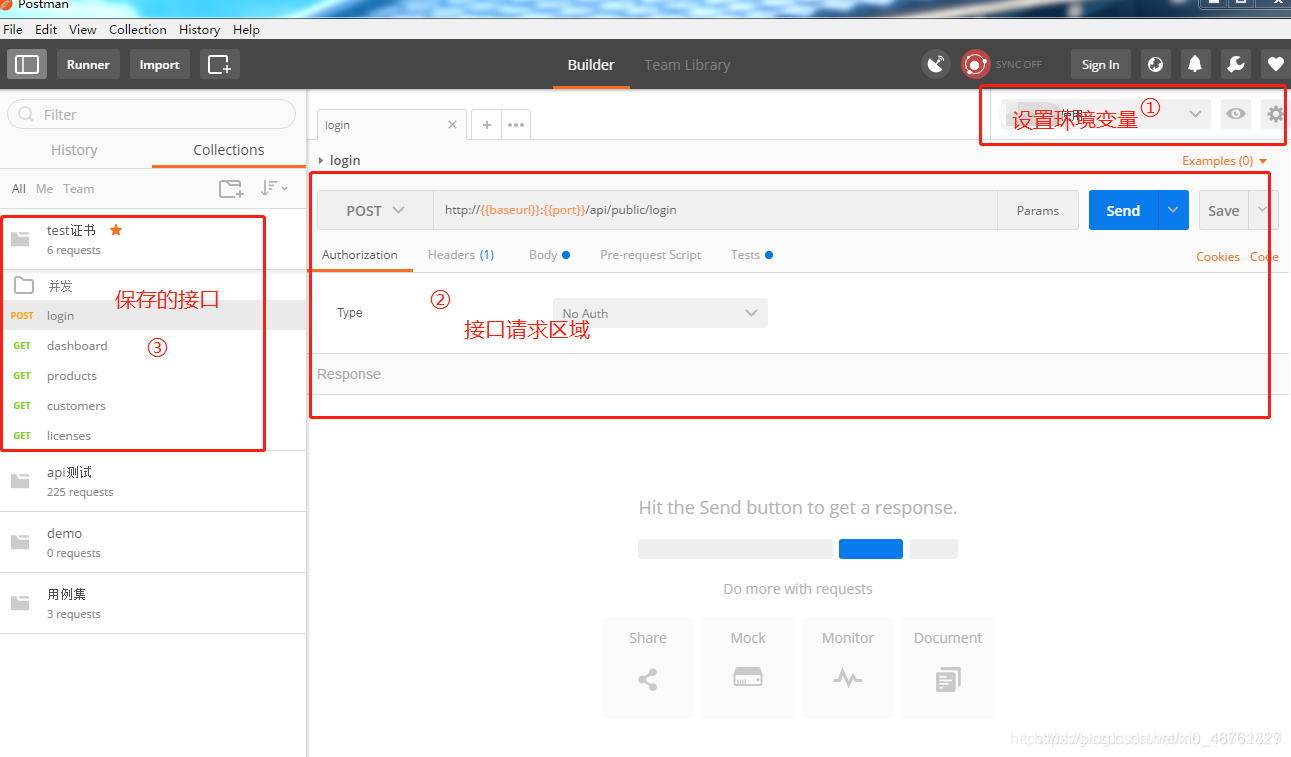Filter collections by All

point(19,188)
